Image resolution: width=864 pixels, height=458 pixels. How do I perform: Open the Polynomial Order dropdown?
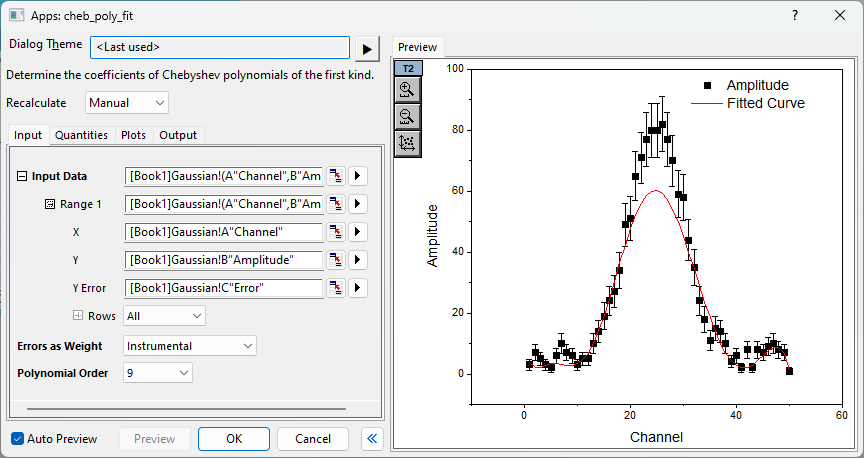(x=158, y=373)
